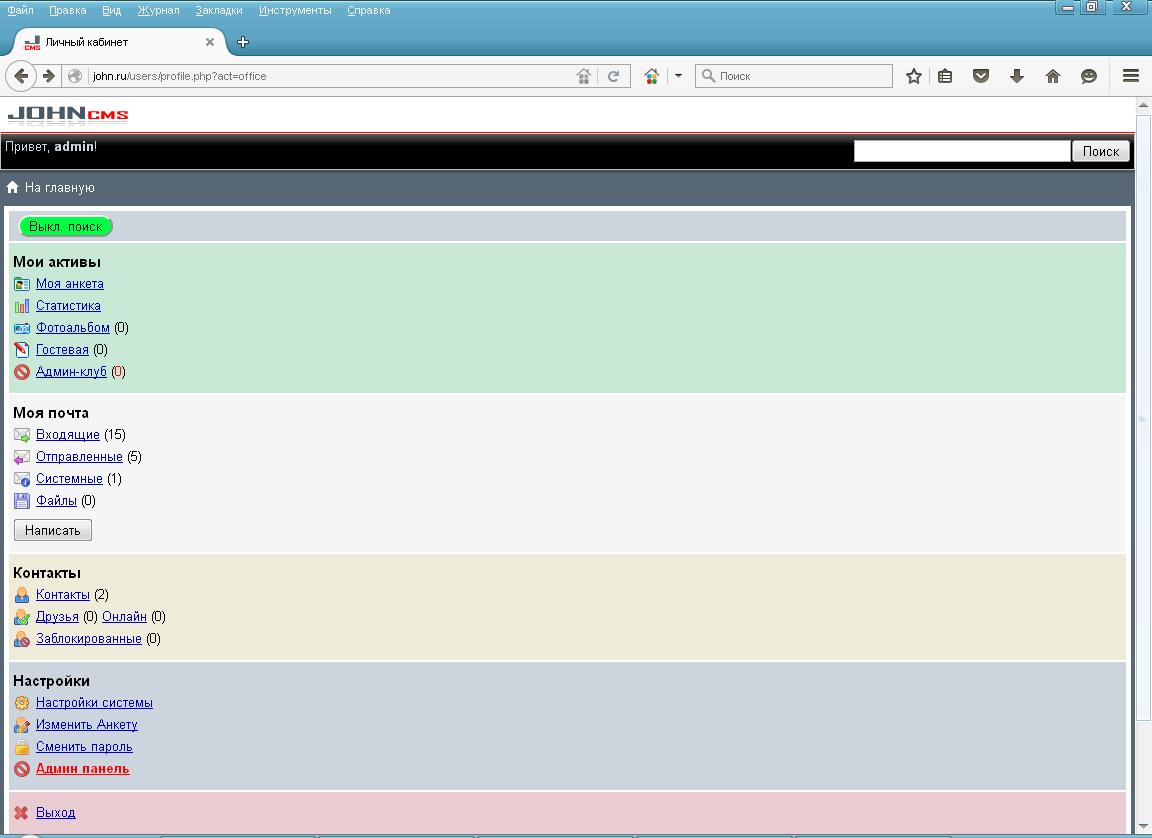The height and width of the screenshot is (838, 1152).
Task: Click the Админ-клуб prohibited icon
Action: click(22, 372)
